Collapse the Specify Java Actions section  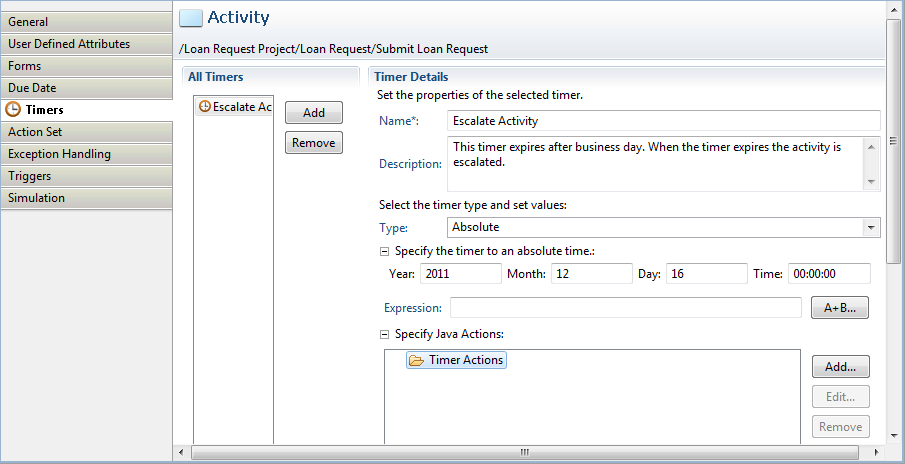(385, 335)
